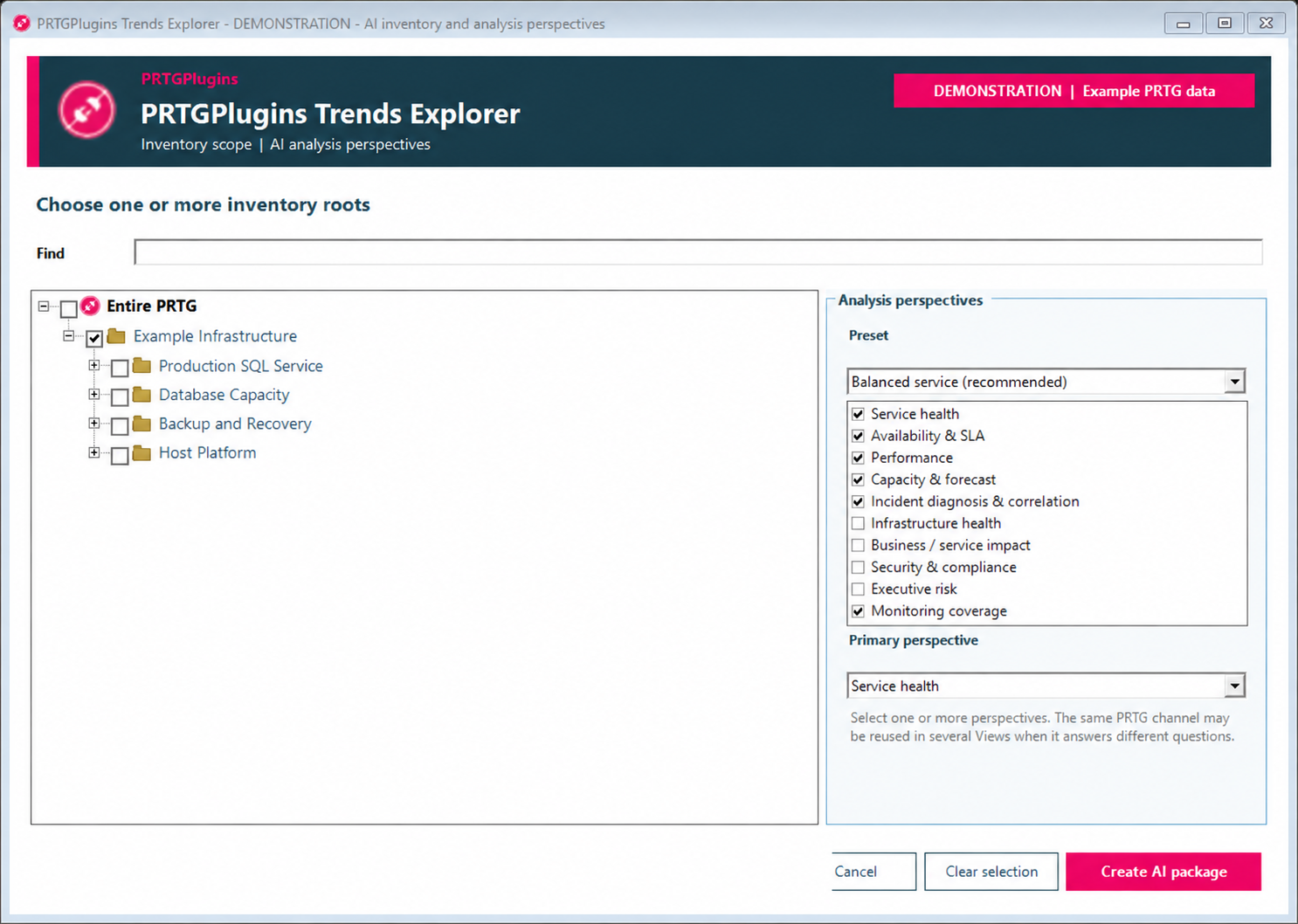This screenshot has height=924, width=1298.
Task: Uncheck the Example Infrastructure checkbox
Action: click(x=94, y=338)
